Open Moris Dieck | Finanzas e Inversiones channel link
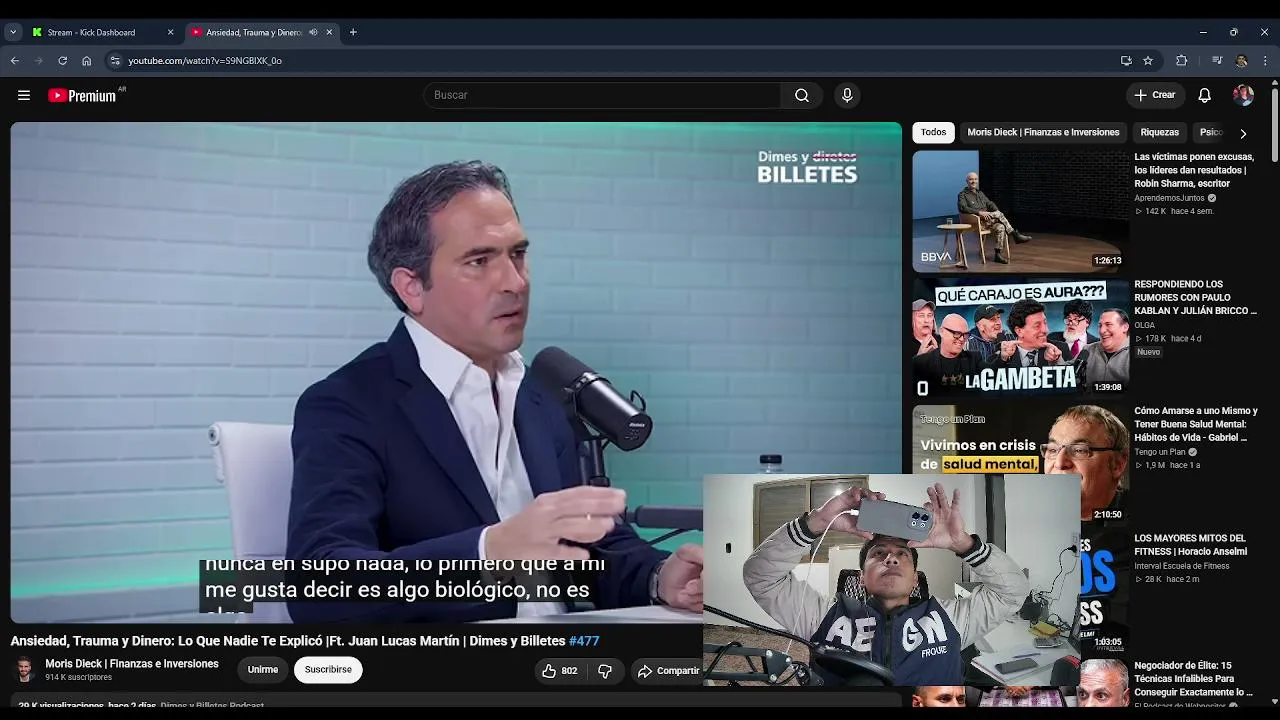 coord(132,664)
